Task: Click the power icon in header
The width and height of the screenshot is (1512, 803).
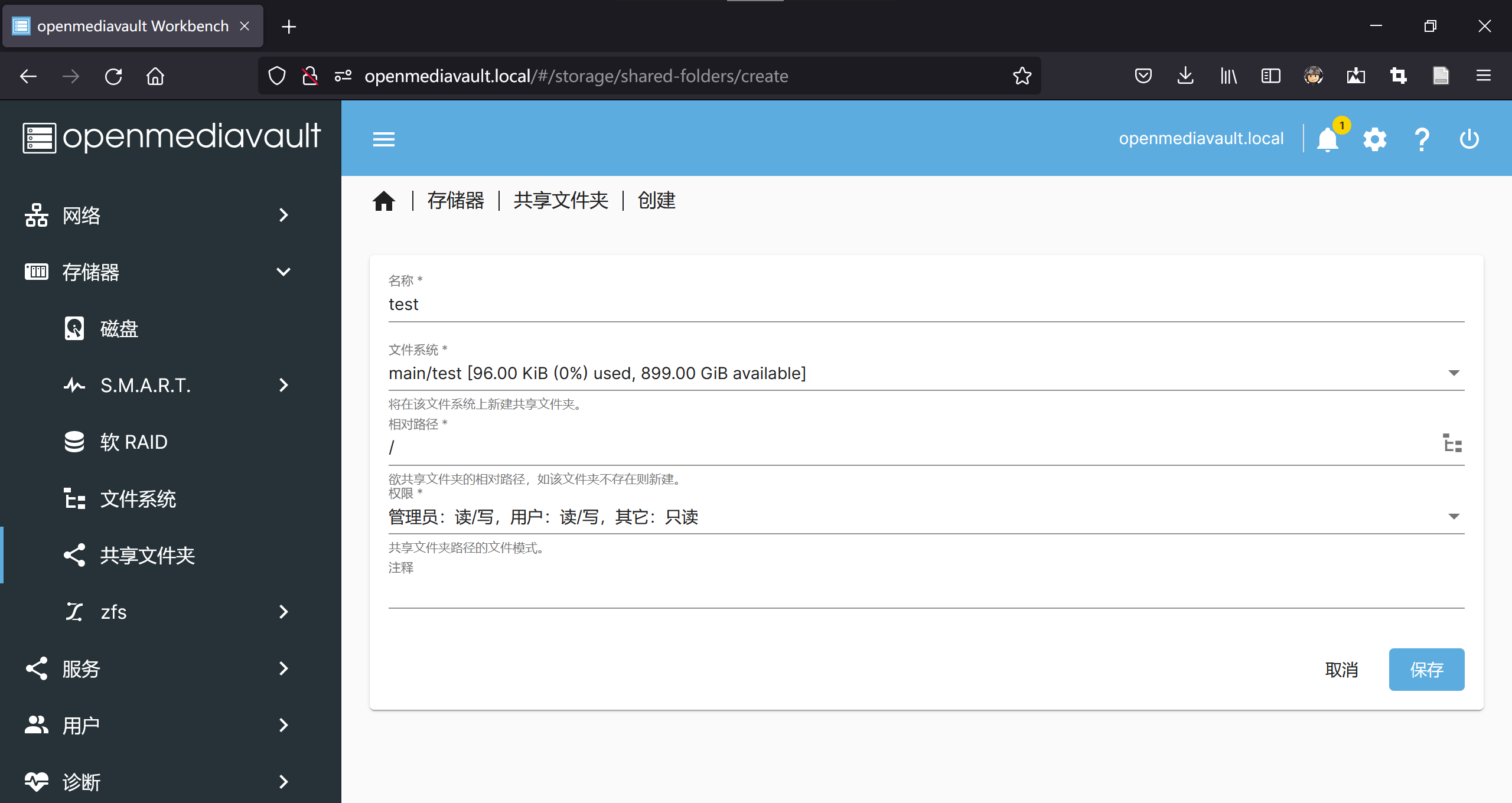Action: pos(1469,140)
